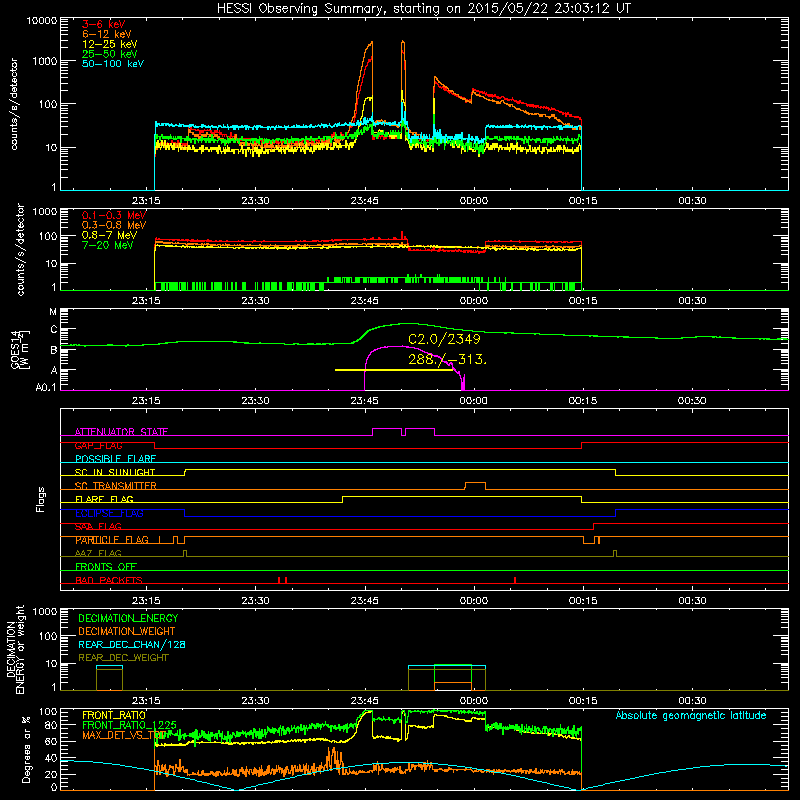Click the FRONTS_OFF flag label
Image resolution: width=800 pixels, height=800 pixels.
click(106, 567)
